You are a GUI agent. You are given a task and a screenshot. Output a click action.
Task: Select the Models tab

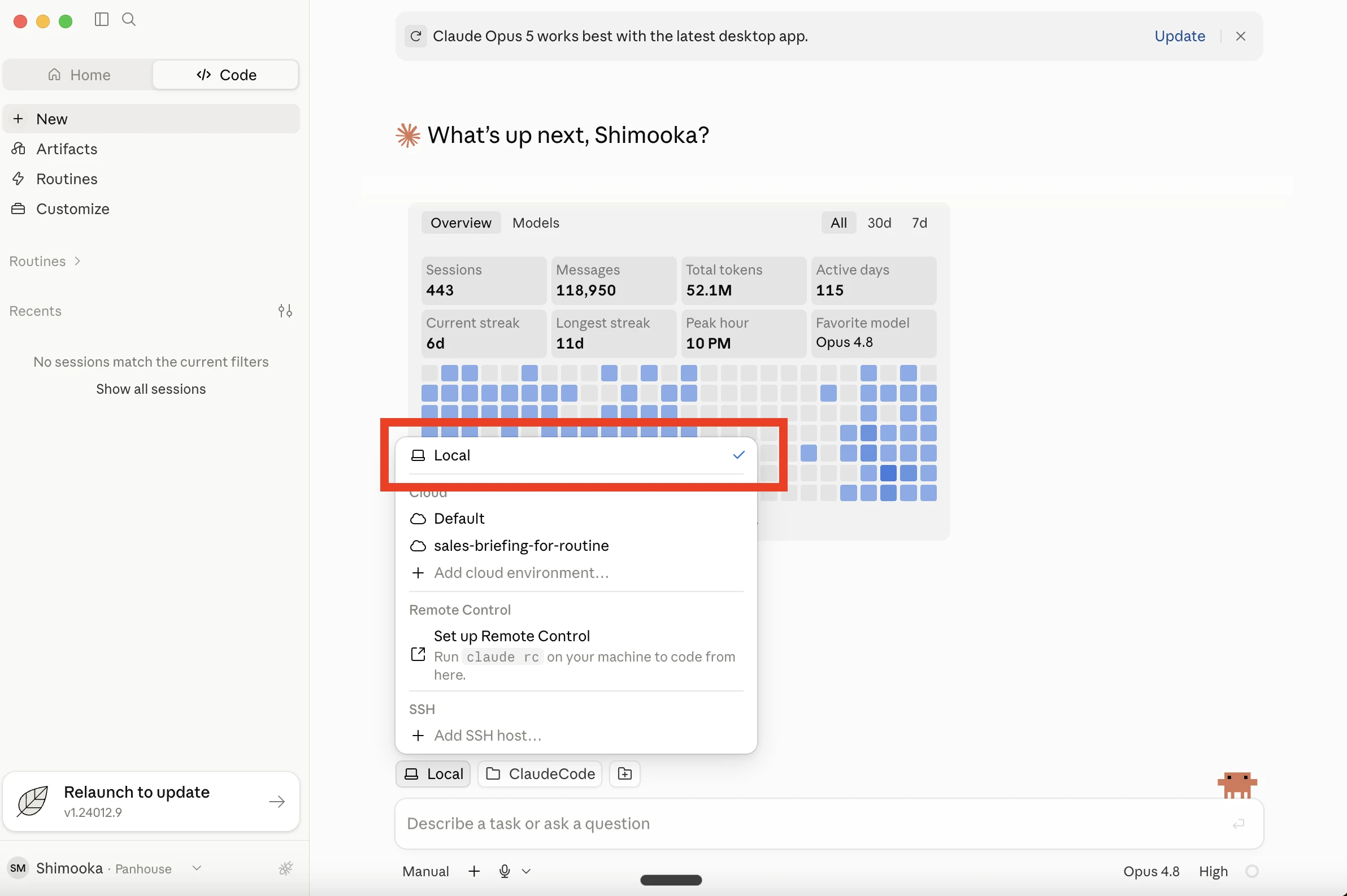click(x=536, y=223)
